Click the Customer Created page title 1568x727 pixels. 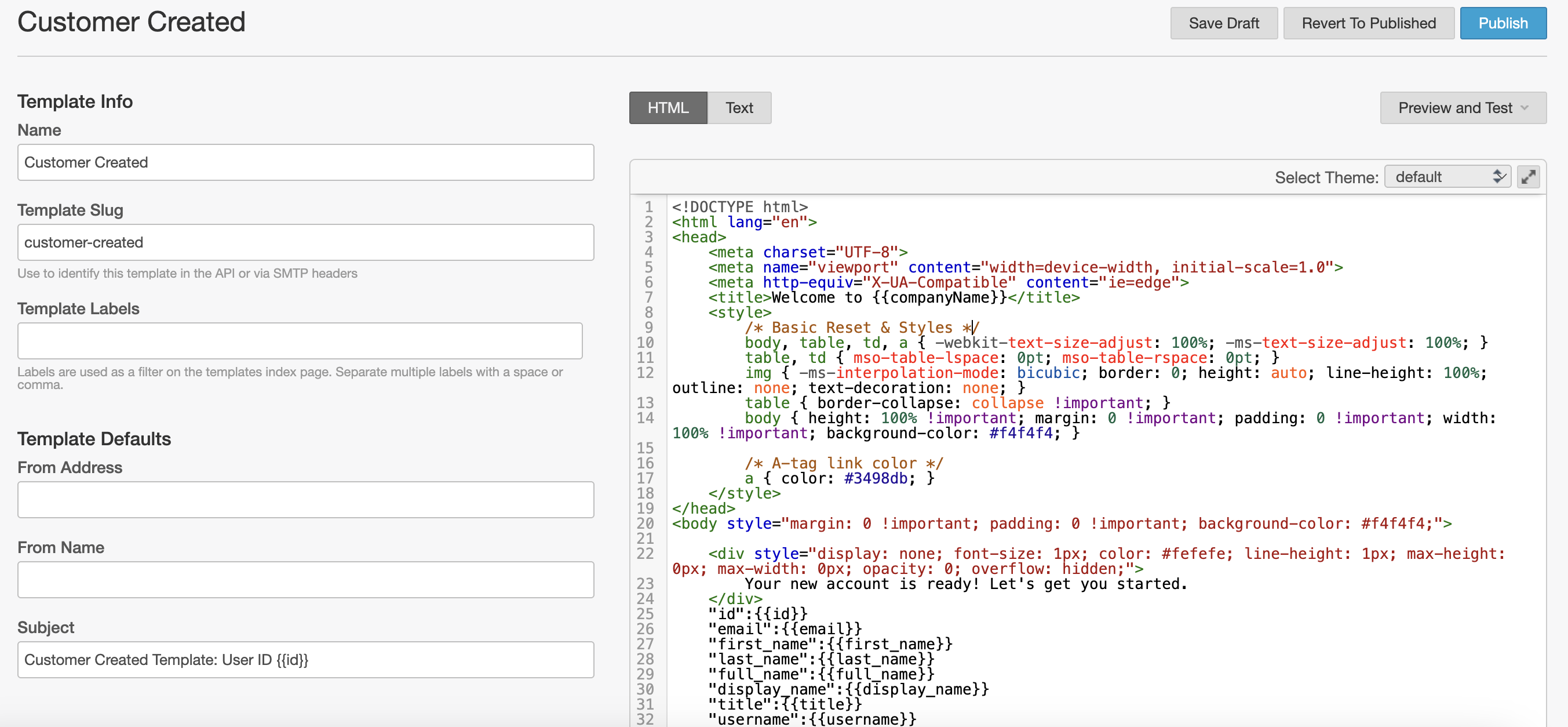click(131, 22)
